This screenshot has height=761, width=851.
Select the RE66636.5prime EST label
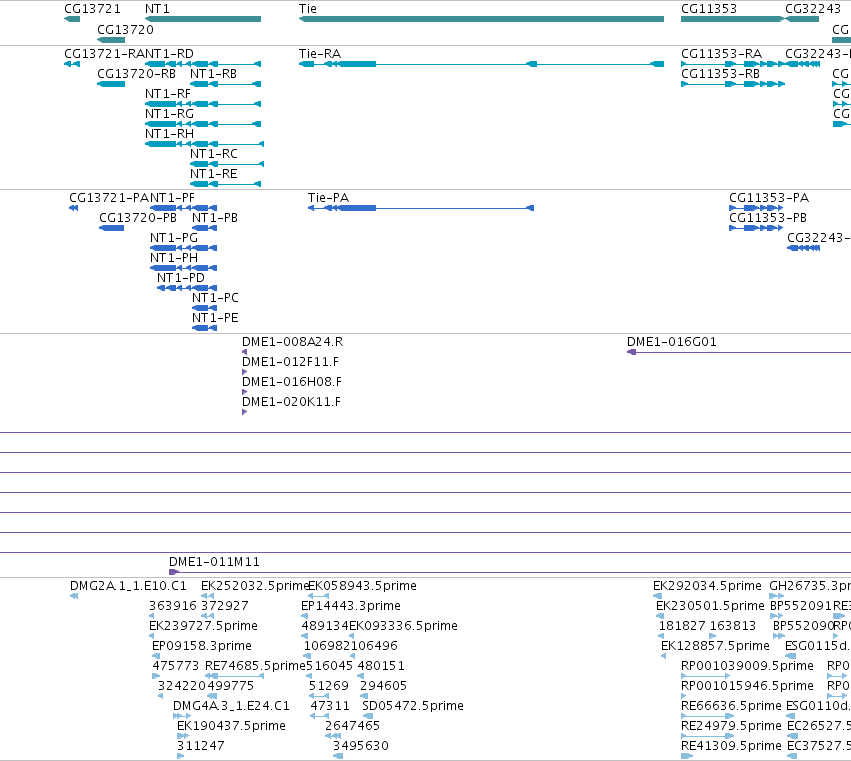pos(732,706)
